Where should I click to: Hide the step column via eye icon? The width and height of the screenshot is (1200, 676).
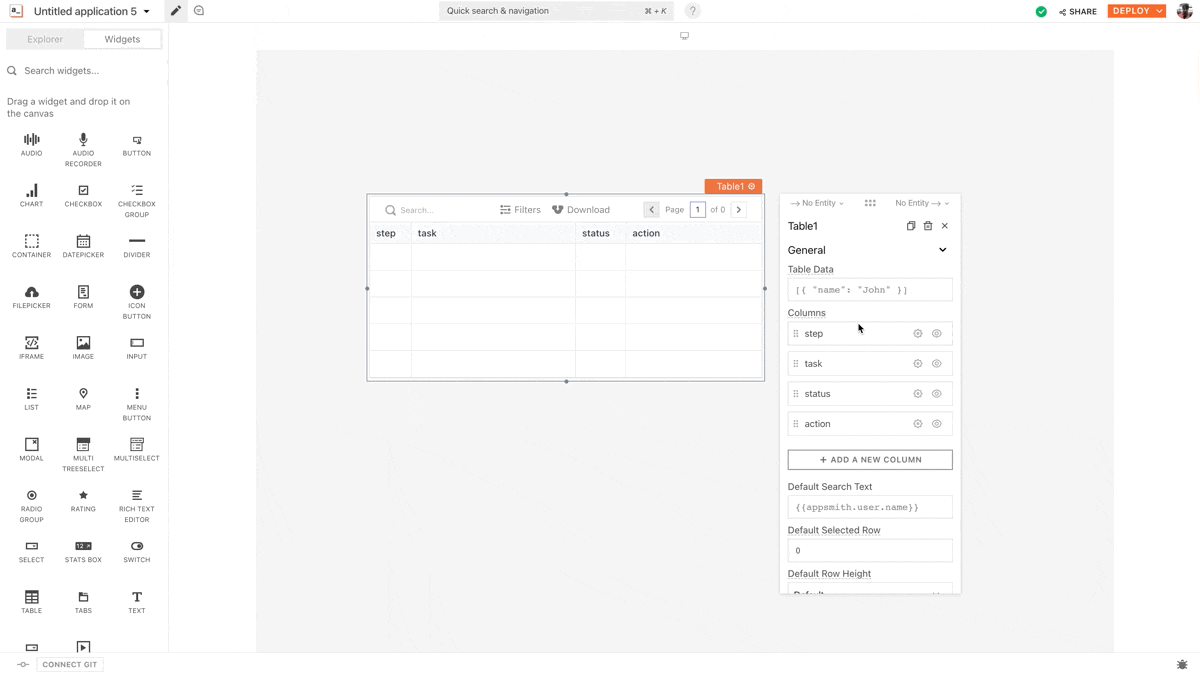[x=937, y=334]
